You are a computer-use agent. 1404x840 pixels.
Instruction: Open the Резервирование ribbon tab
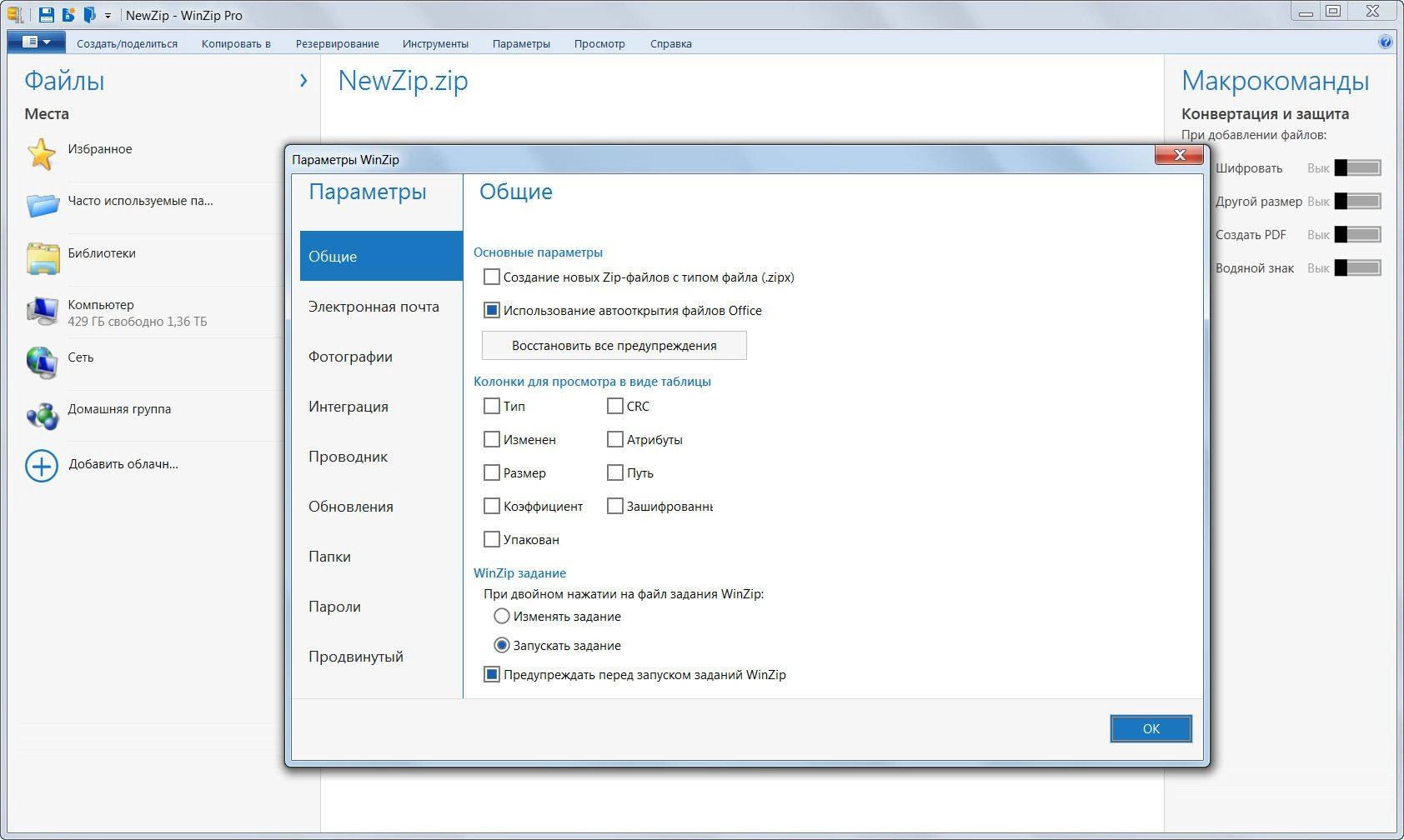pos(337,44)
